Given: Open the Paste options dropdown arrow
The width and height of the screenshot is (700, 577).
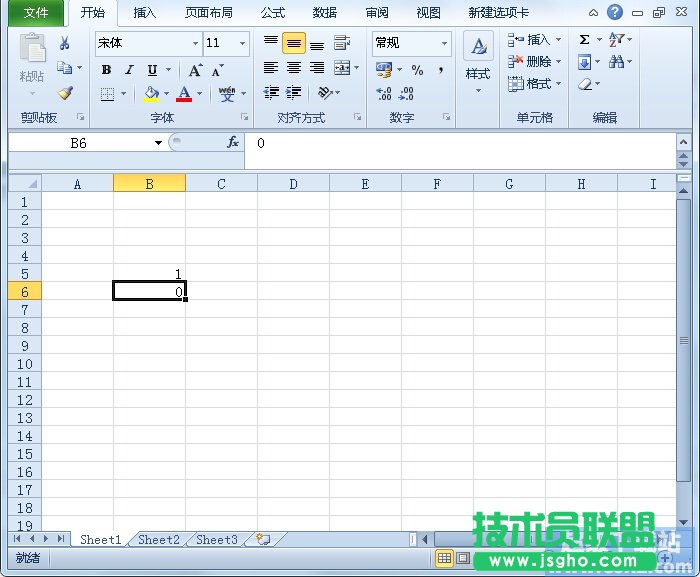Looking at the screenshot, I should tap(32, 93).
